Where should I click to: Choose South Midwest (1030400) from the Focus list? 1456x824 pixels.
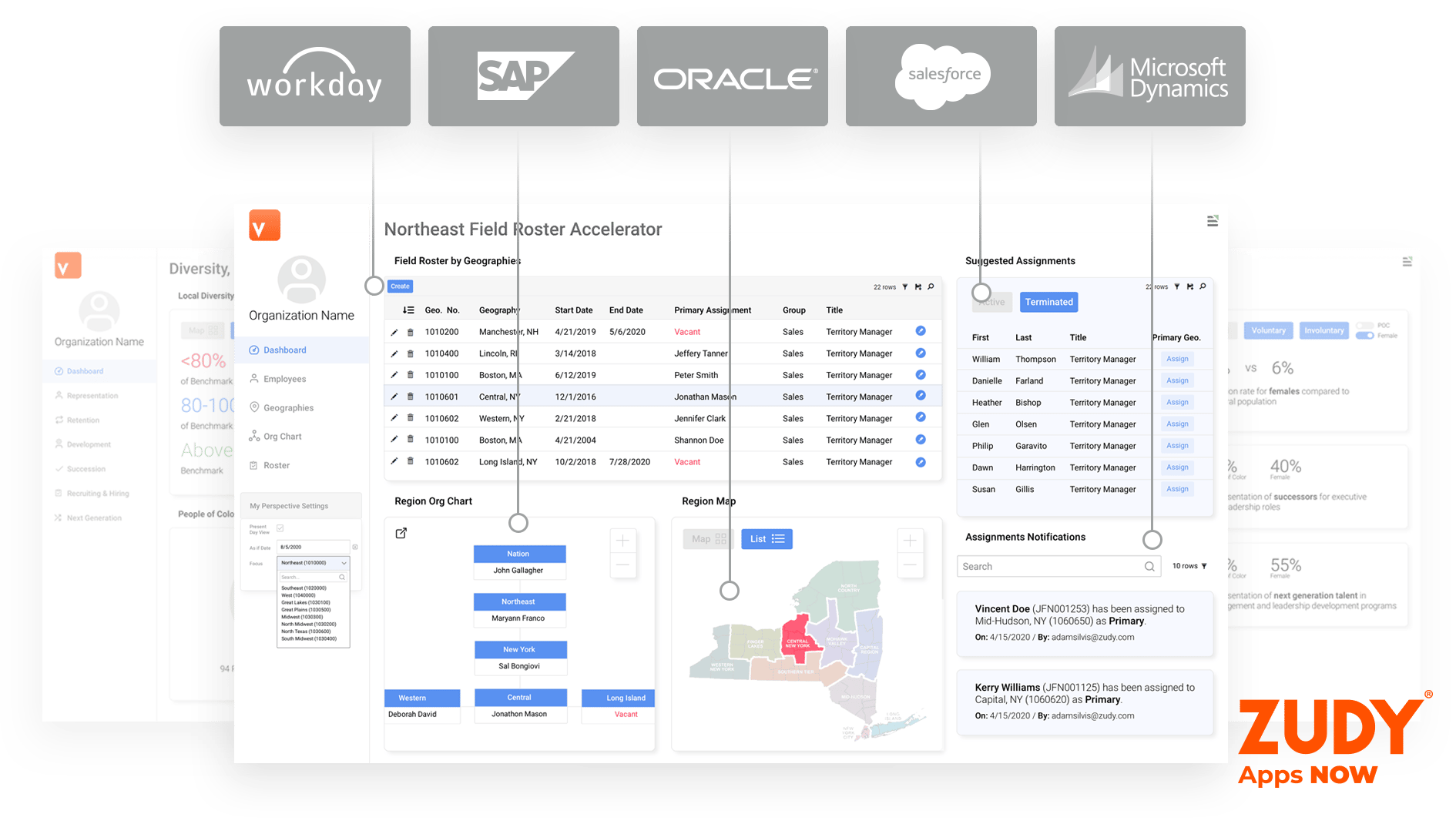[x=309, y=639]
